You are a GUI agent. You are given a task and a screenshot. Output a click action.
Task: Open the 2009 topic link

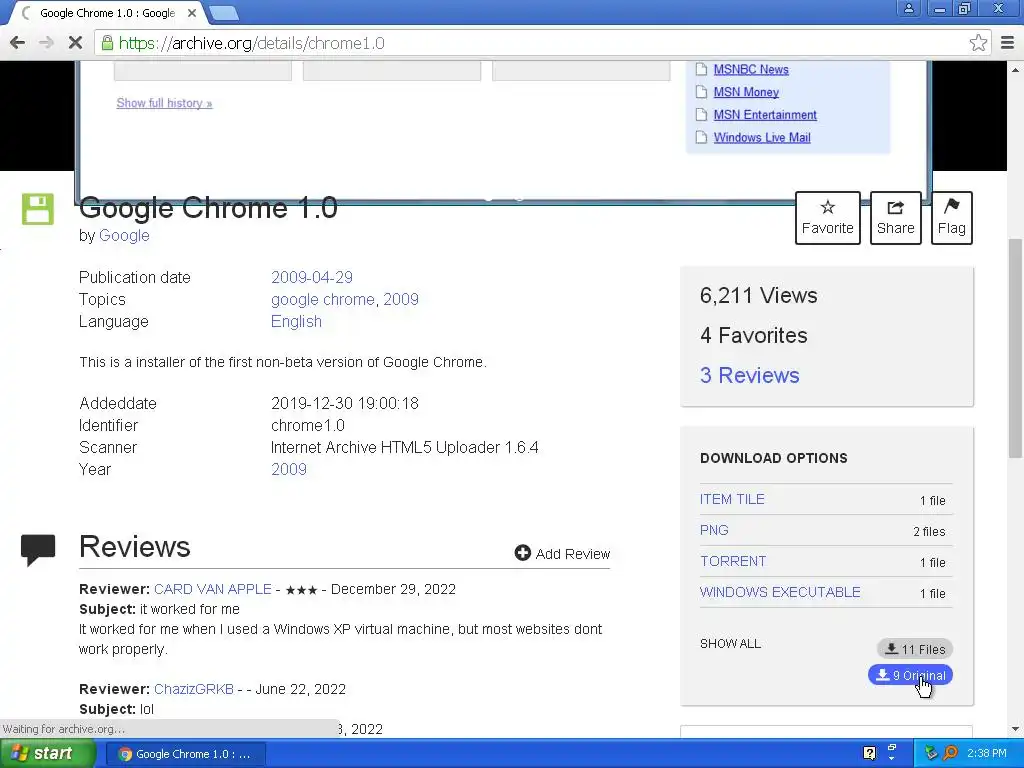click(400, 300)
